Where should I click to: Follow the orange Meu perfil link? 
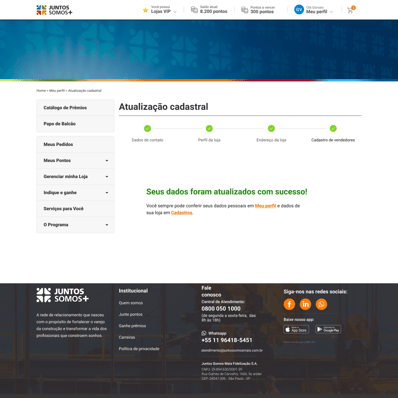coord(265,206)
